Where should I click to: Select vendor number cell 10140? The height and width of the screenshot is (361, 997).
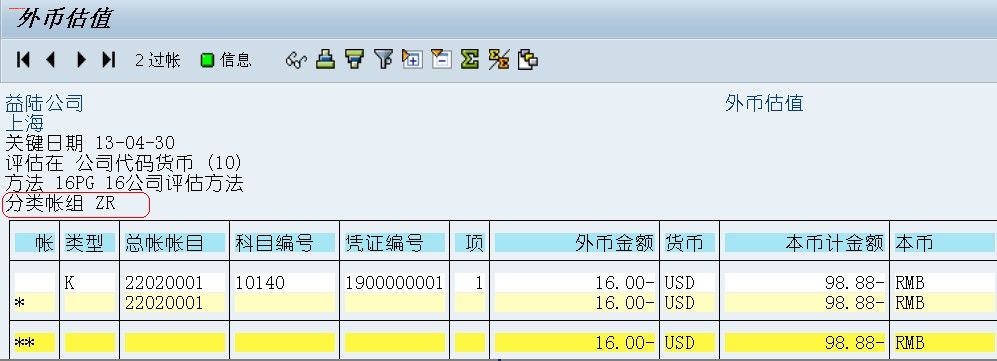tap(284, 283)
